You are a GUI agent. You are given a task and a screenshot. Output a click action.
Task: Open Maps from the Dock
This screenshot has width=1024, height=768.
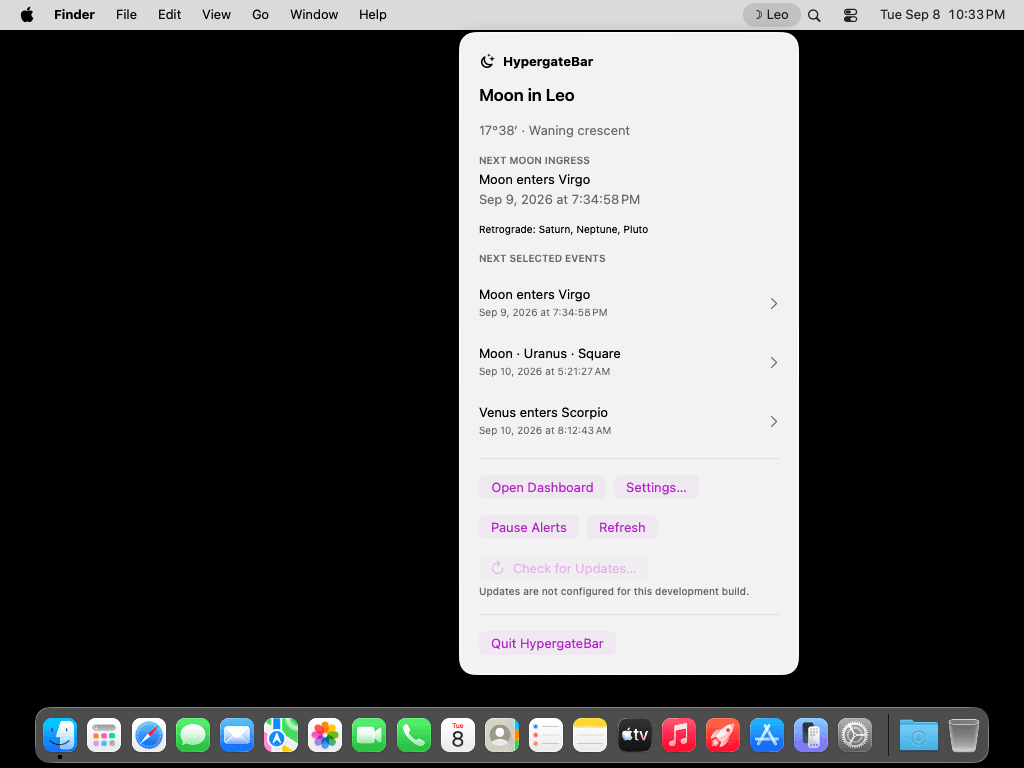(281, 735)
